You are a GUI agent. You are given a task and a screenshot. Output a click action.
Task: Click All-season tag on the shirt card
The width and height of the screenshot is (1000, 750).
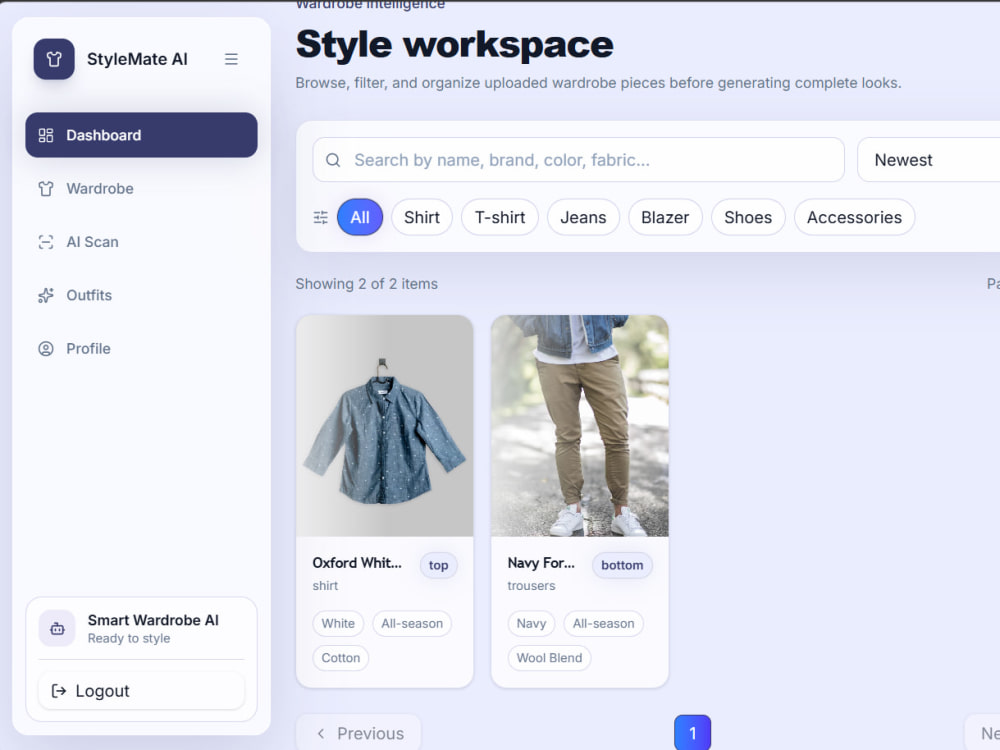[x=412, y=624]
